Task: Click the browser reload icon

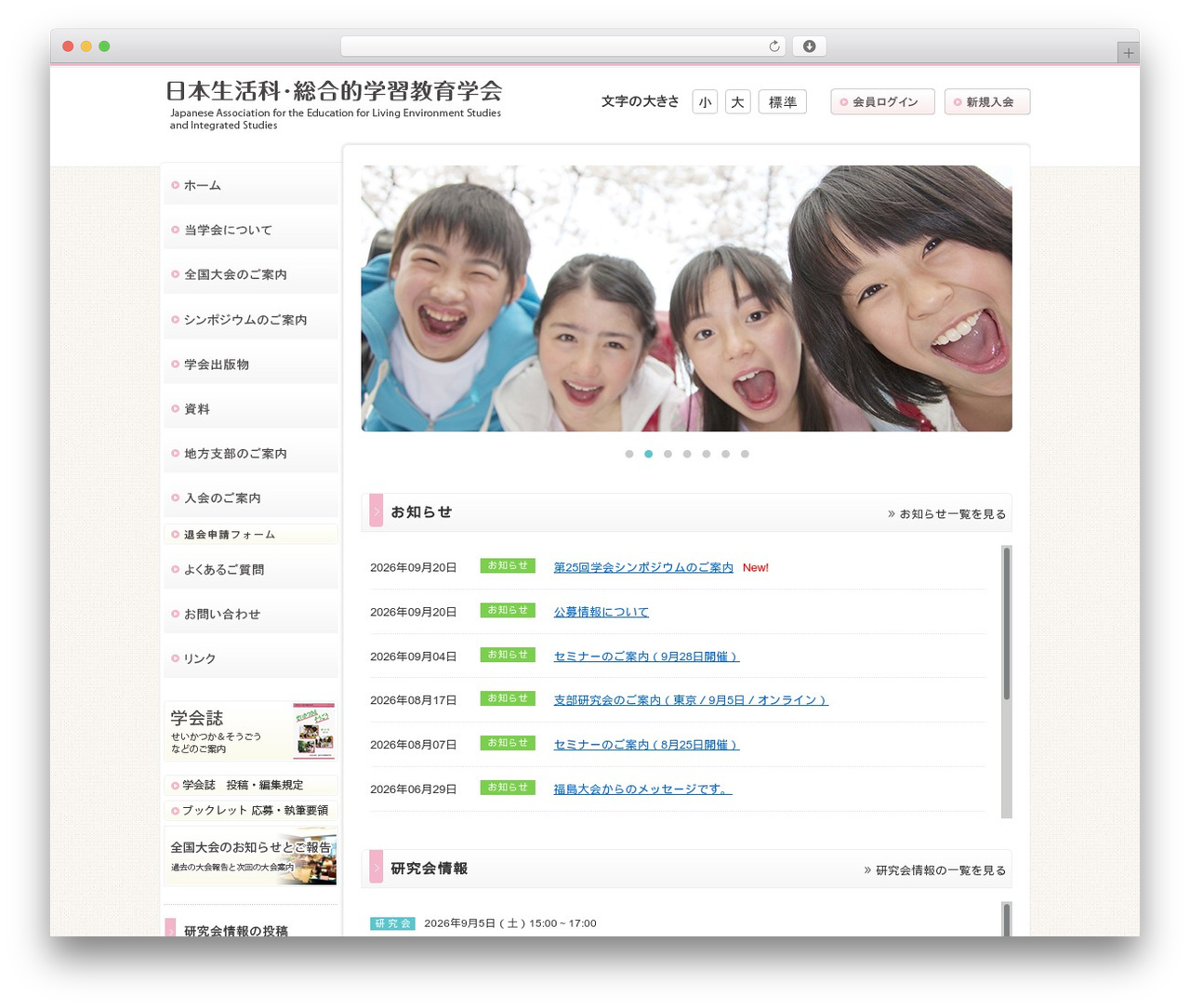Action: 773,46
